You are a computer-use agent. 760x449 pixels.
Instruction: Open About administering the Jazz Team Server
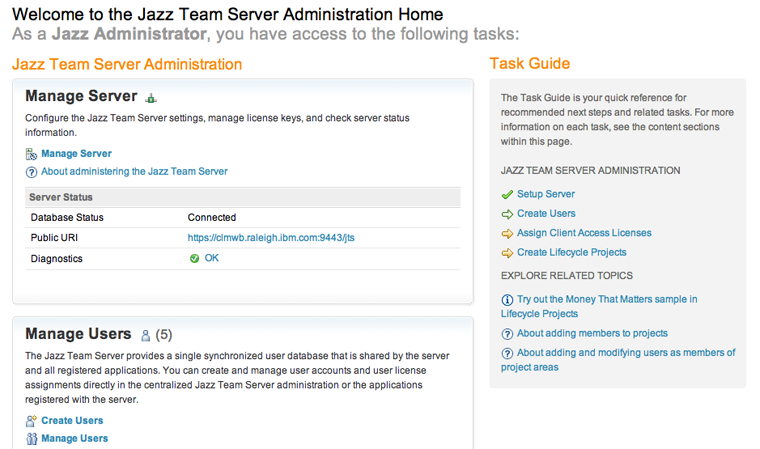click(x=134, y=172)
